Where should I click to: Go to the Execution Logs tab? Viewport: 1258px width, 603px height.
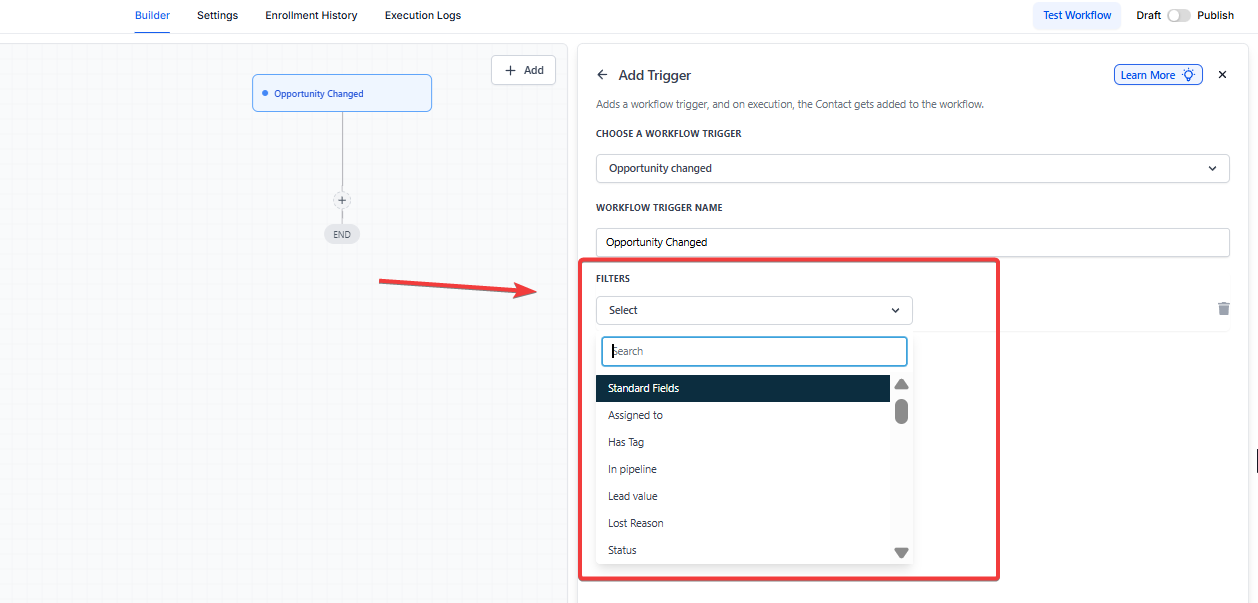pos(423,16)
